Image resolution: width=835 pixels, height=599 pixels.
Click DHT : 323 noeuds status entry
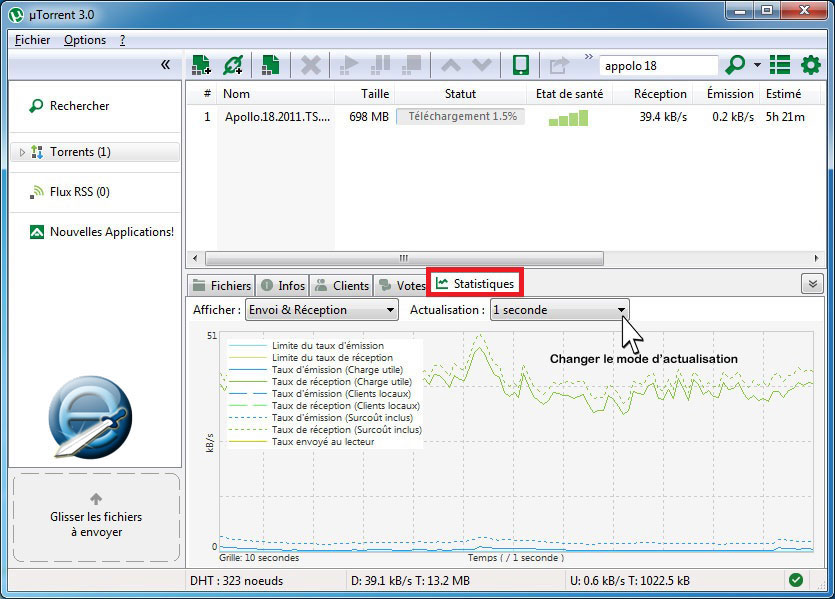tap(237, 580)
